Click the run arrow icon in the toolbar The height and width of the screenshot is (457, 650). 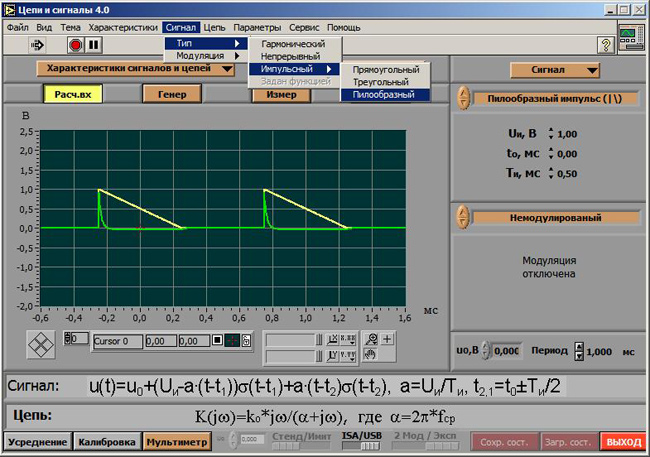click(x=37, y=45)
